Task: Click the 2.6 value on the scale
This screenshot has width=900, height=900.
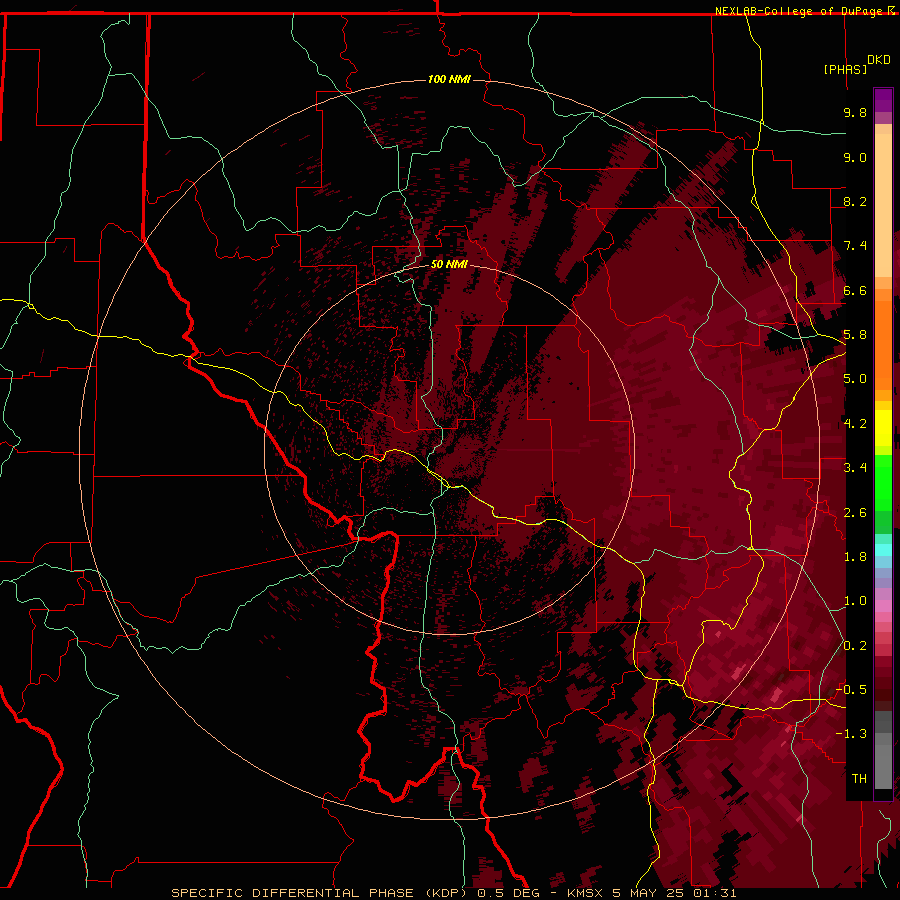Action: click(x=855, y=513)
